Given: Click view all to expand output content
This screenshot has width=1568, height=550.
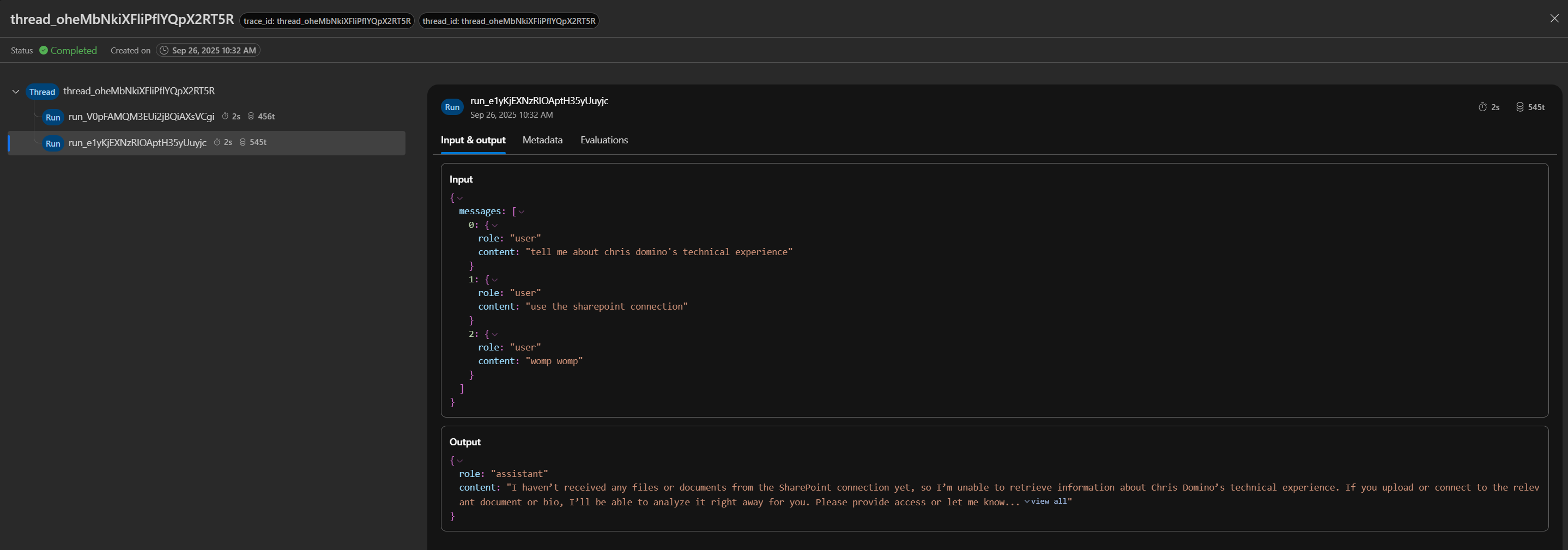Looking at the screenshot, I should pos(1048,501).
